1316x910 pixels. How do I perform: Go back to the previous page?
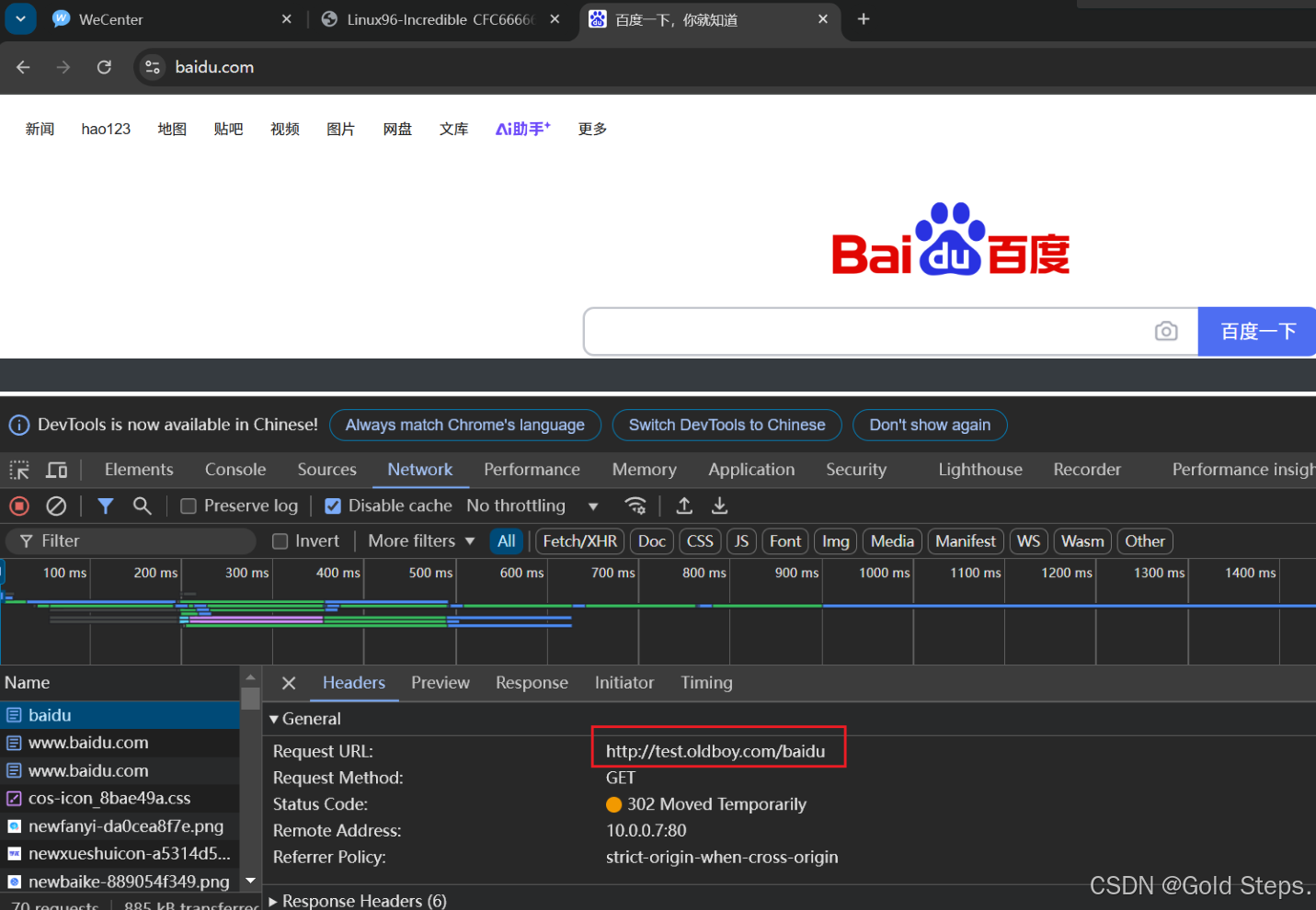click(x=23, y=67)
